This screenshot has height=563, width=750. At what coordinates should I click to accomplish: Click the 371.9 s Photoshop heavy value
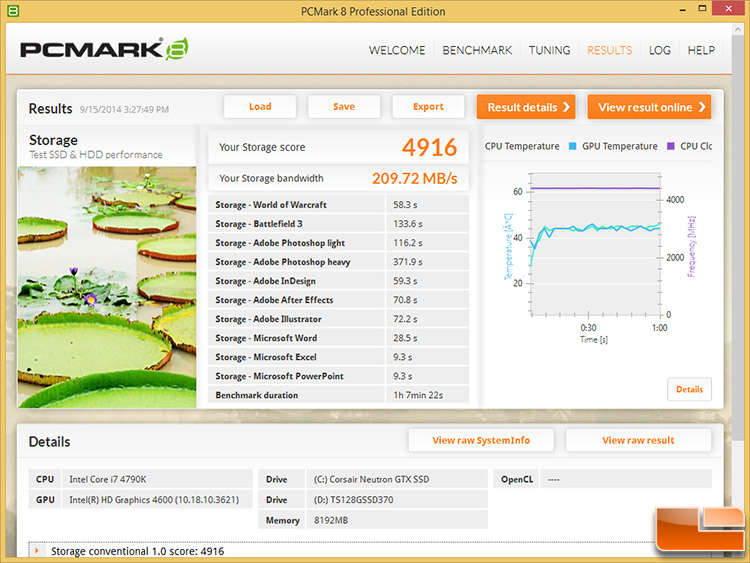click(408, 262)
